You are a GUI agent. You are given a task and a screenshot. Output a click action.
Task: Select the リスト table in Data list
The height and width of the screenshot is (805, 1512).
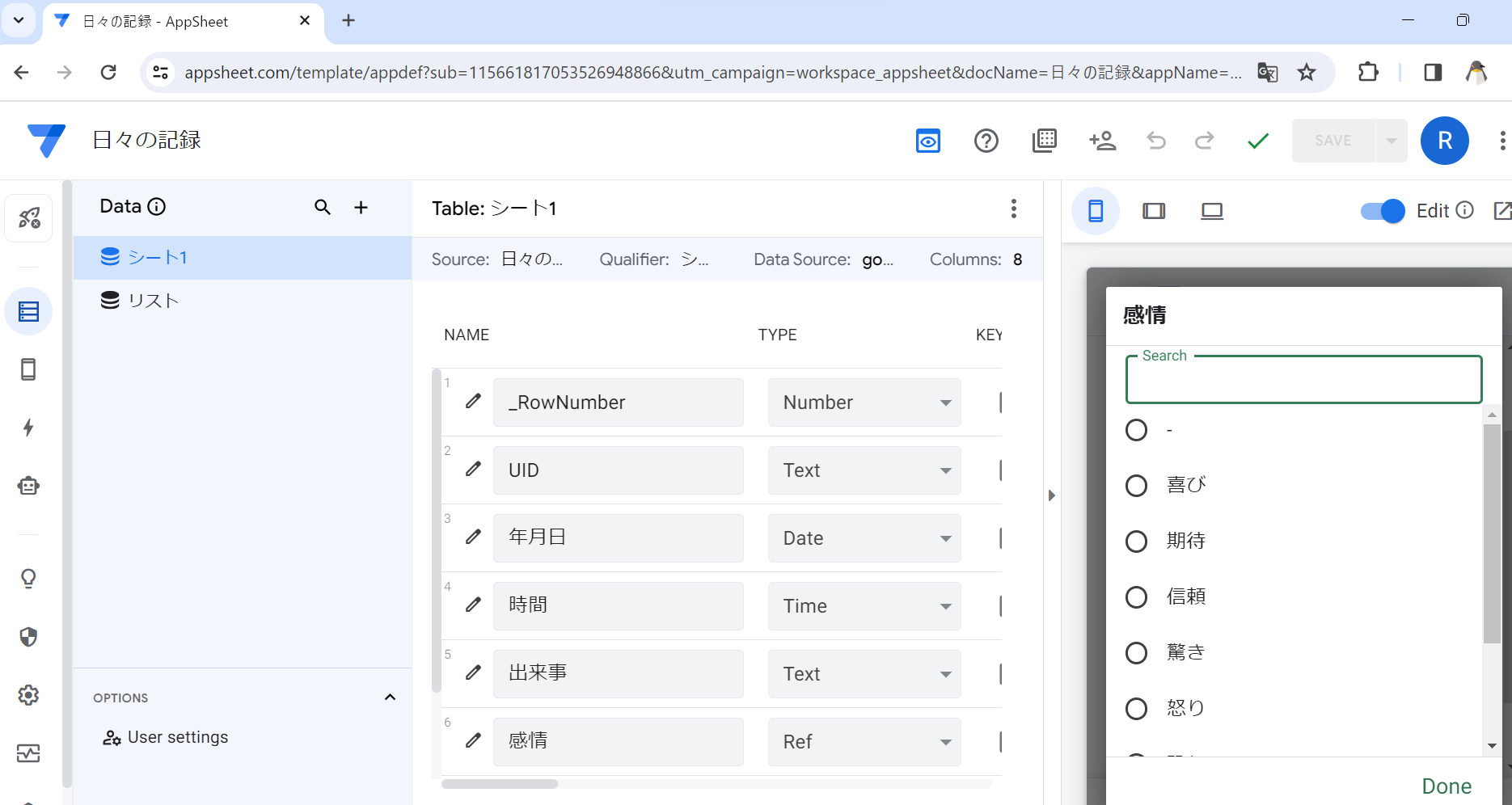click(x=243, y=301)
